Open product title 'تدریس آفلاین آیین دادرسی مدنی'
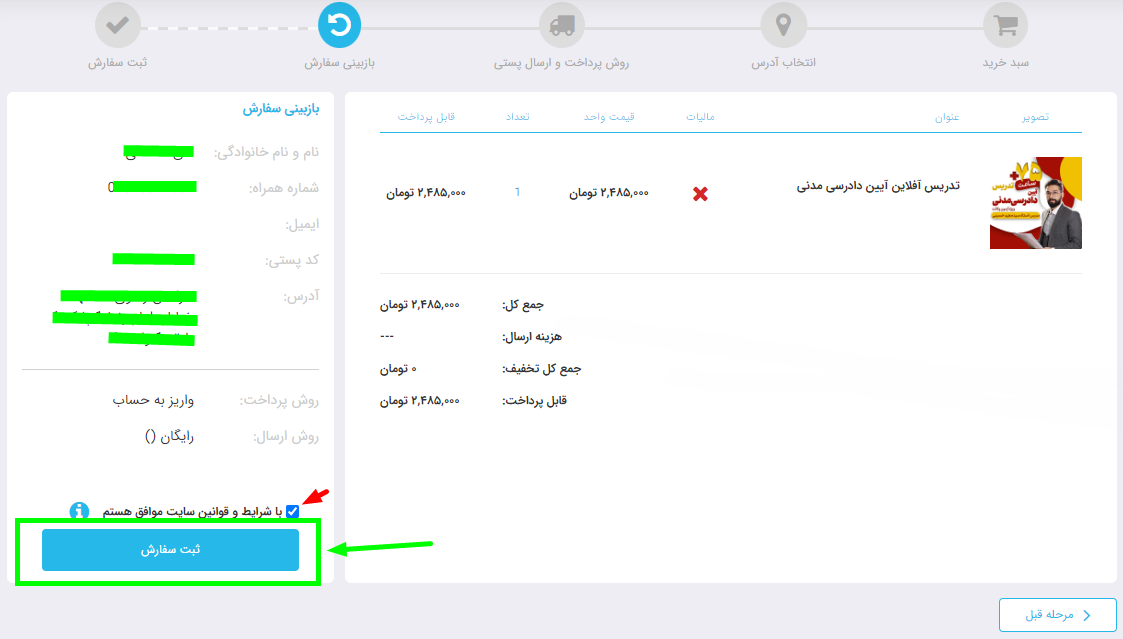Screen dimensions: 1123x639 (x=878, y=186)
